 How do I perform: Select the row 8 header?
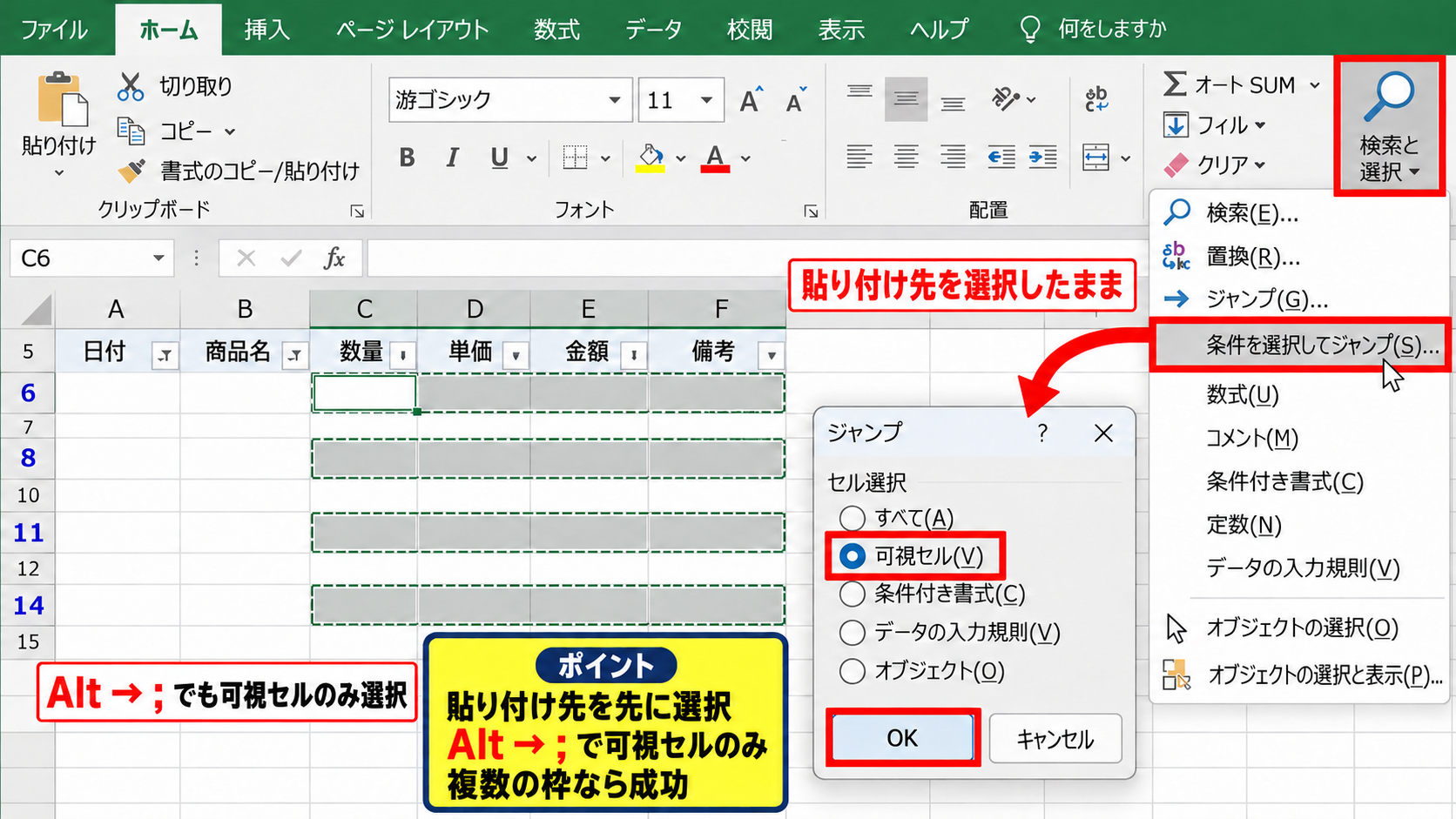pyautogui.click(x=28, y=458)
